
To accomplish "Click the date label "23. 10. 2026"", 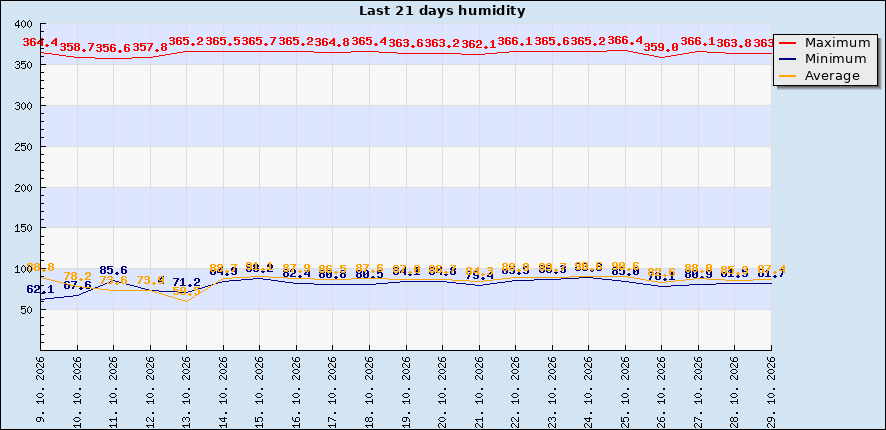I will (552, 390).
